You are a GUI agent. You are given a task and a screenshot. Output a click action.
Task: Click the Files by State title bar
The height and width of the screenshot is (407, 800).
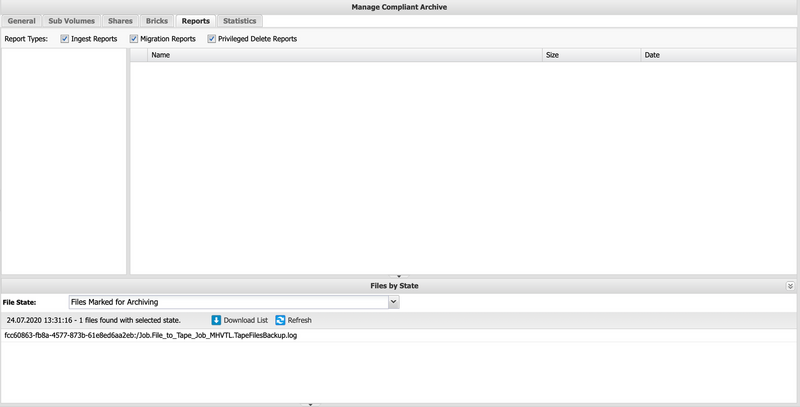tap(394, 286)
